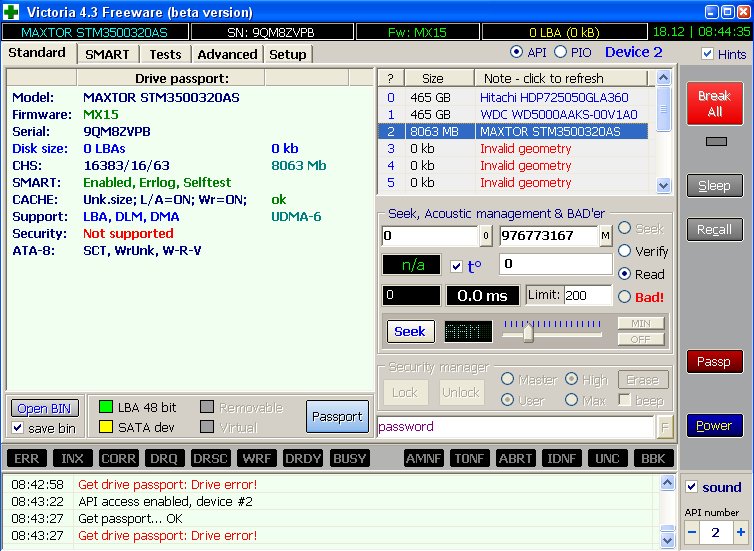Click the drive list scrollbar thumb
Screen dimensions: 754x551
(x=664, y=109)
